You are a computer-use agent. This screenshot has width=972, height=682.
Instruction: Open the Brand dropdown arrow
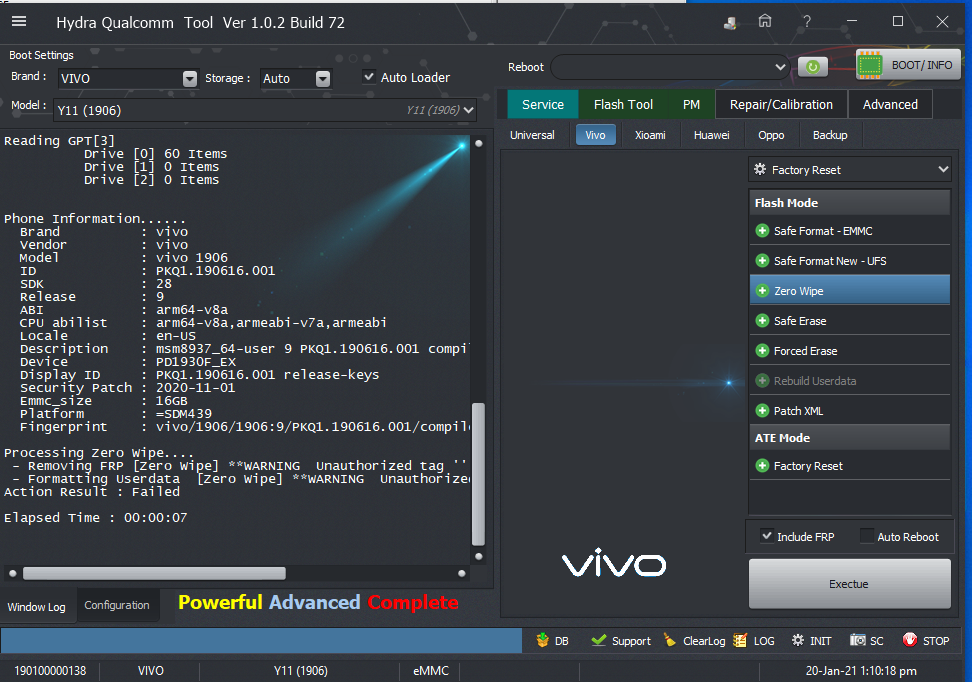point(190,79)
